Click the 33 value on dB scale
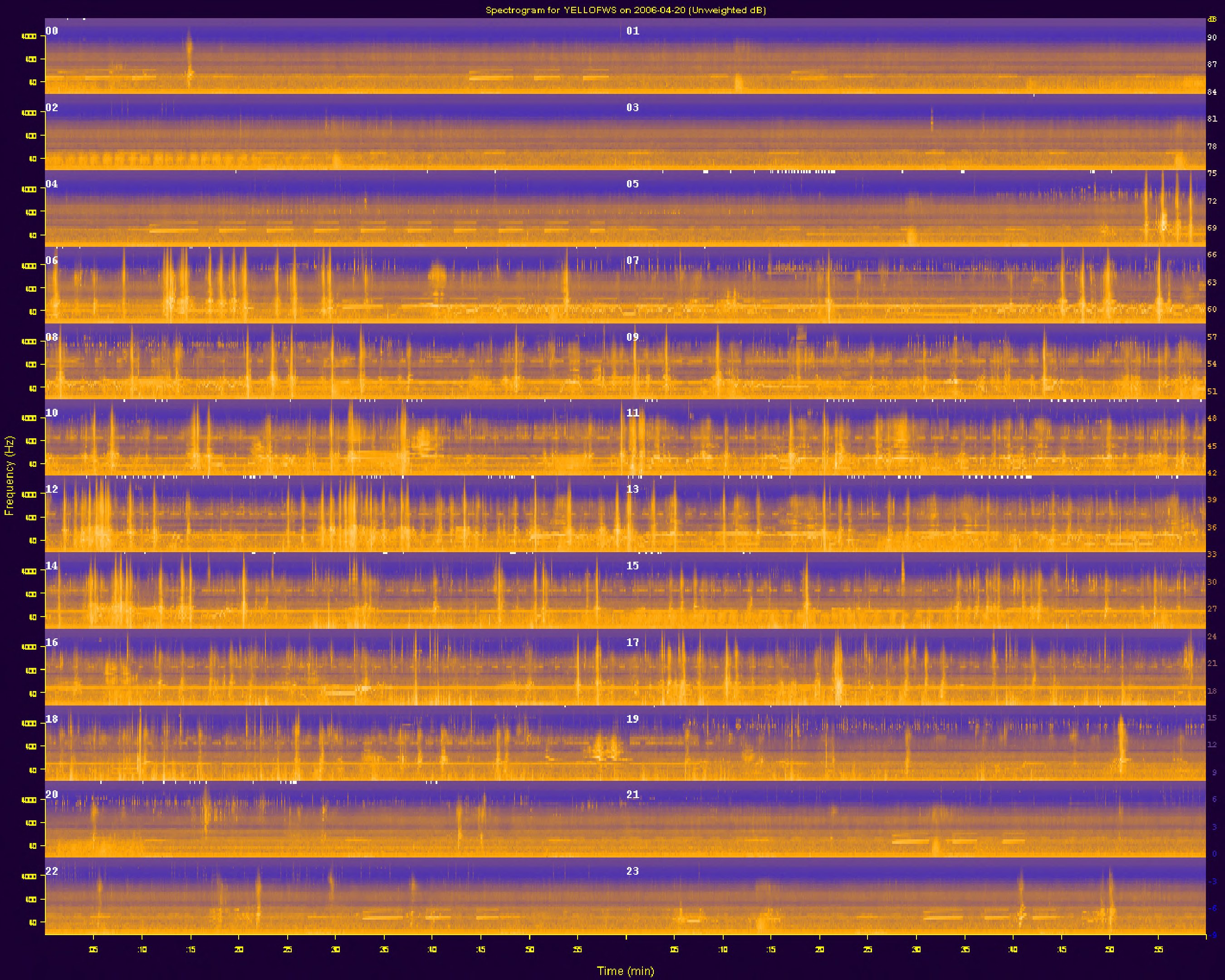 (x=1212, y=554)
